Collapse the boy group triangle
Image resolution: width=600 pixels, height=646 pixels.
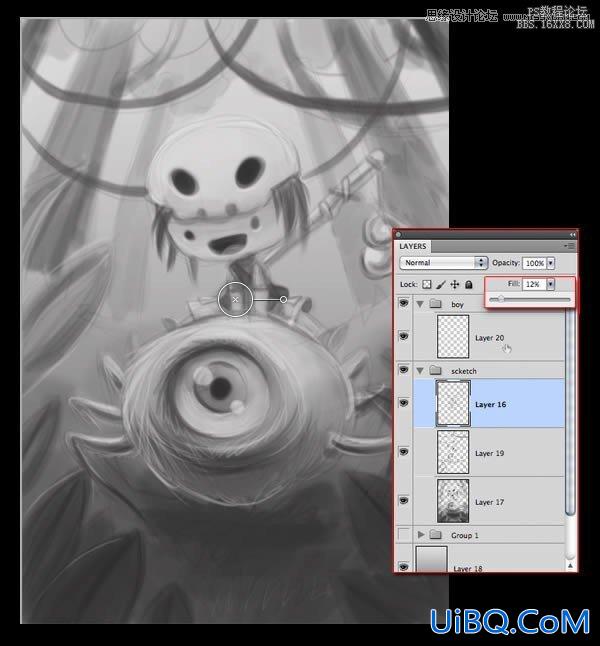click(x=420, y=304)
